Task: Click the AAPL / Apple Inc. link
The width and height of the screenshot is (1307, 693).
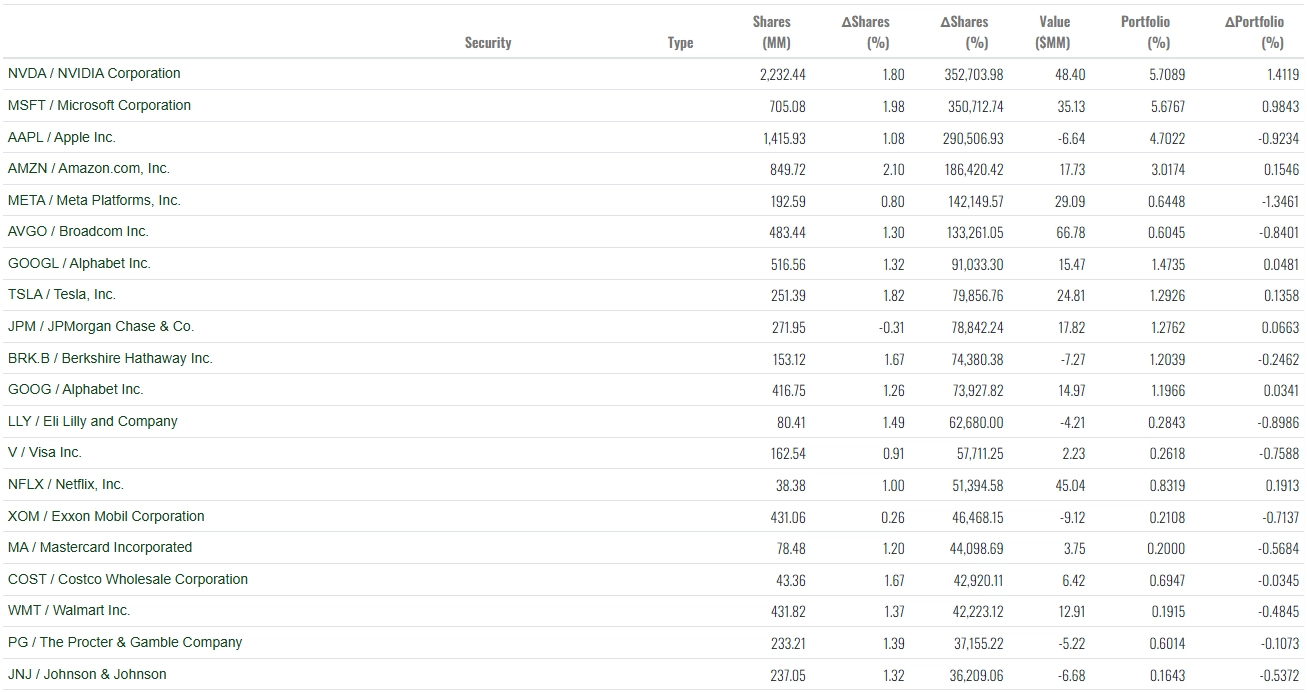Action: (62, 137)
